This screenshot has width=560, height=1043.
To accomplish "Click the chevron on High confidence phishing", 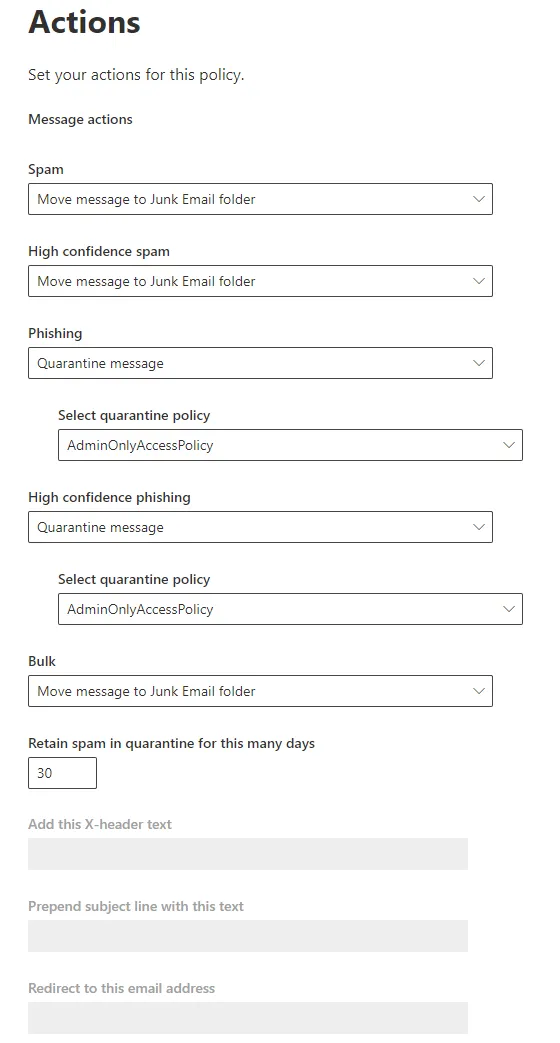I will [x=478, y=527].
